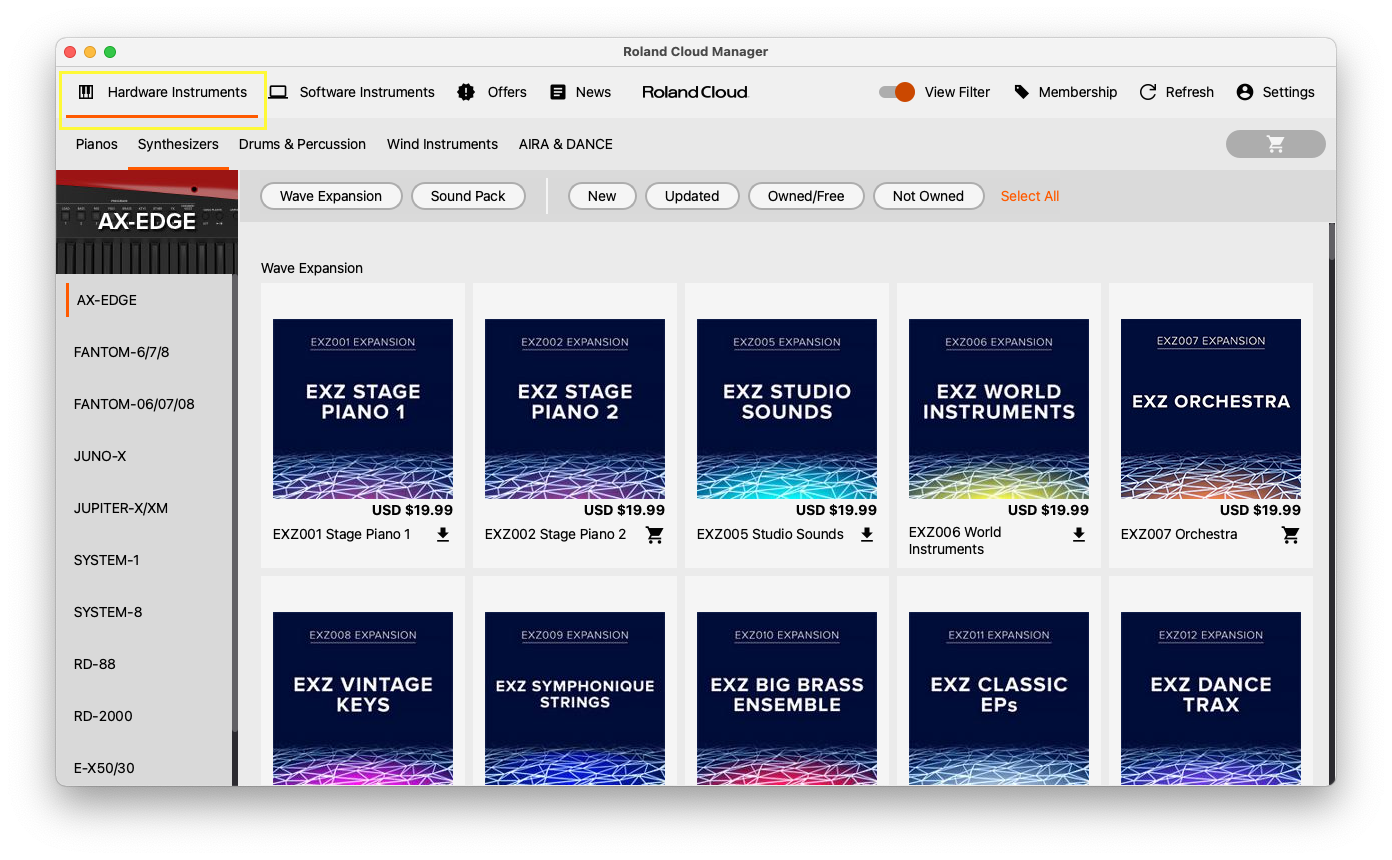Add EXZ007 Orchestra to cart
Viewport: 1392px width, 860px height.
pos(1291,535)
